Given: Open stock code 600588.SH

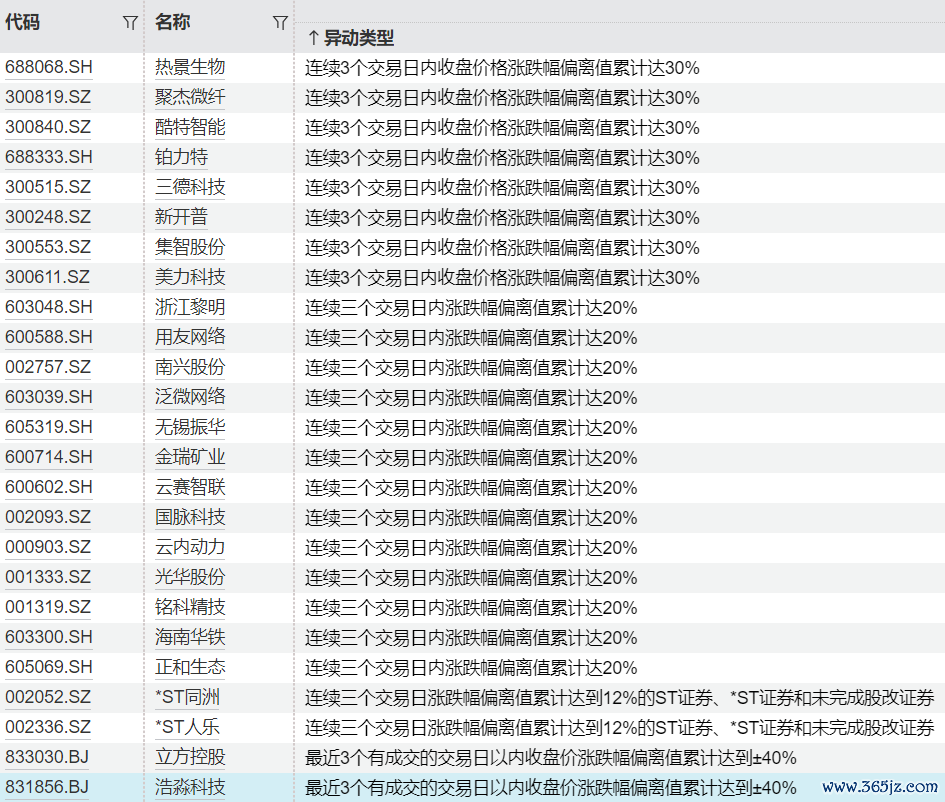Looking at the screenshot, I should tap(49, 337).
